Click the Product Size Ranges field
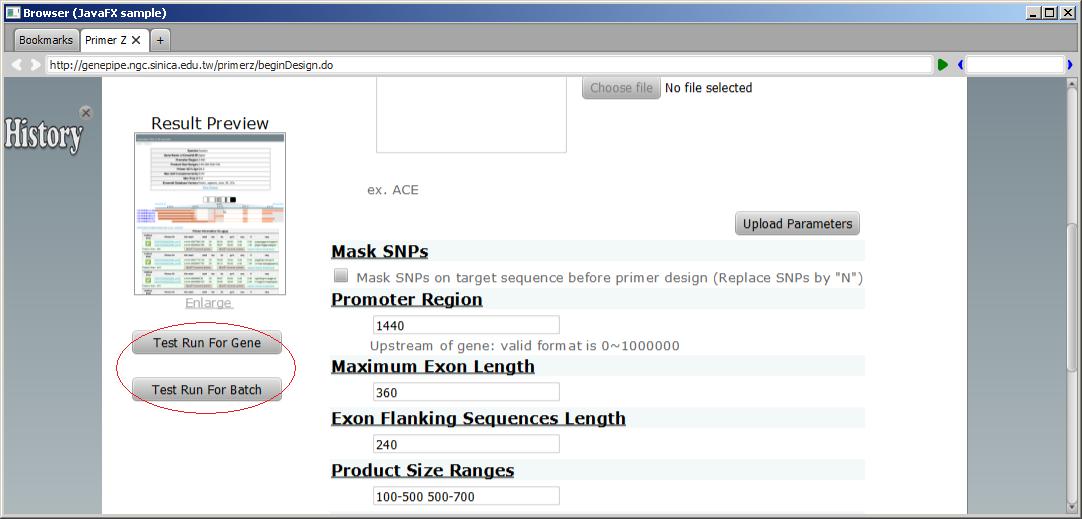Image resolution: width=1082 pixels, height=519 pixels. (465, 497)
